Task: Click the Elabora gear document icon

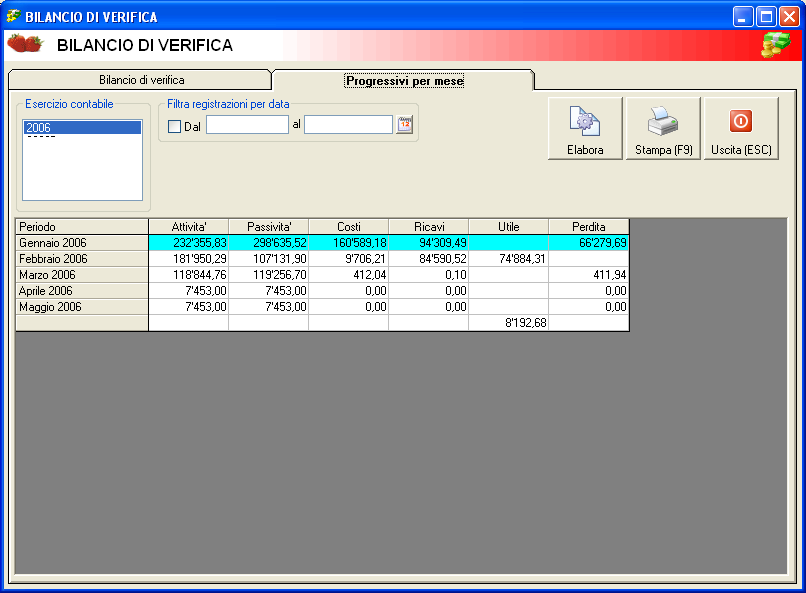Action: [584, 121]
